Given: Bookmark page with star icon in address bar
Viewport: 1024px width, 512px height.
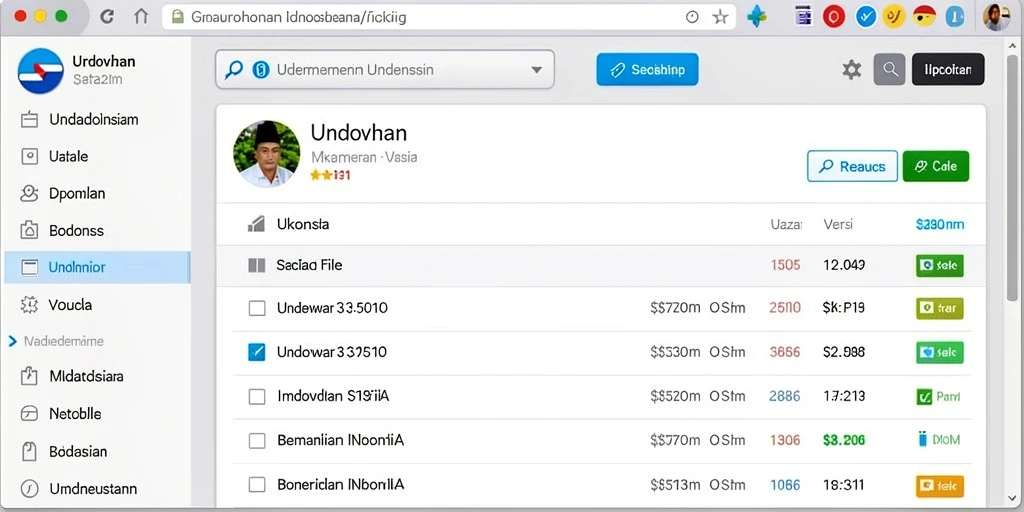Looking at the screenshot, I should coord(720,18).
